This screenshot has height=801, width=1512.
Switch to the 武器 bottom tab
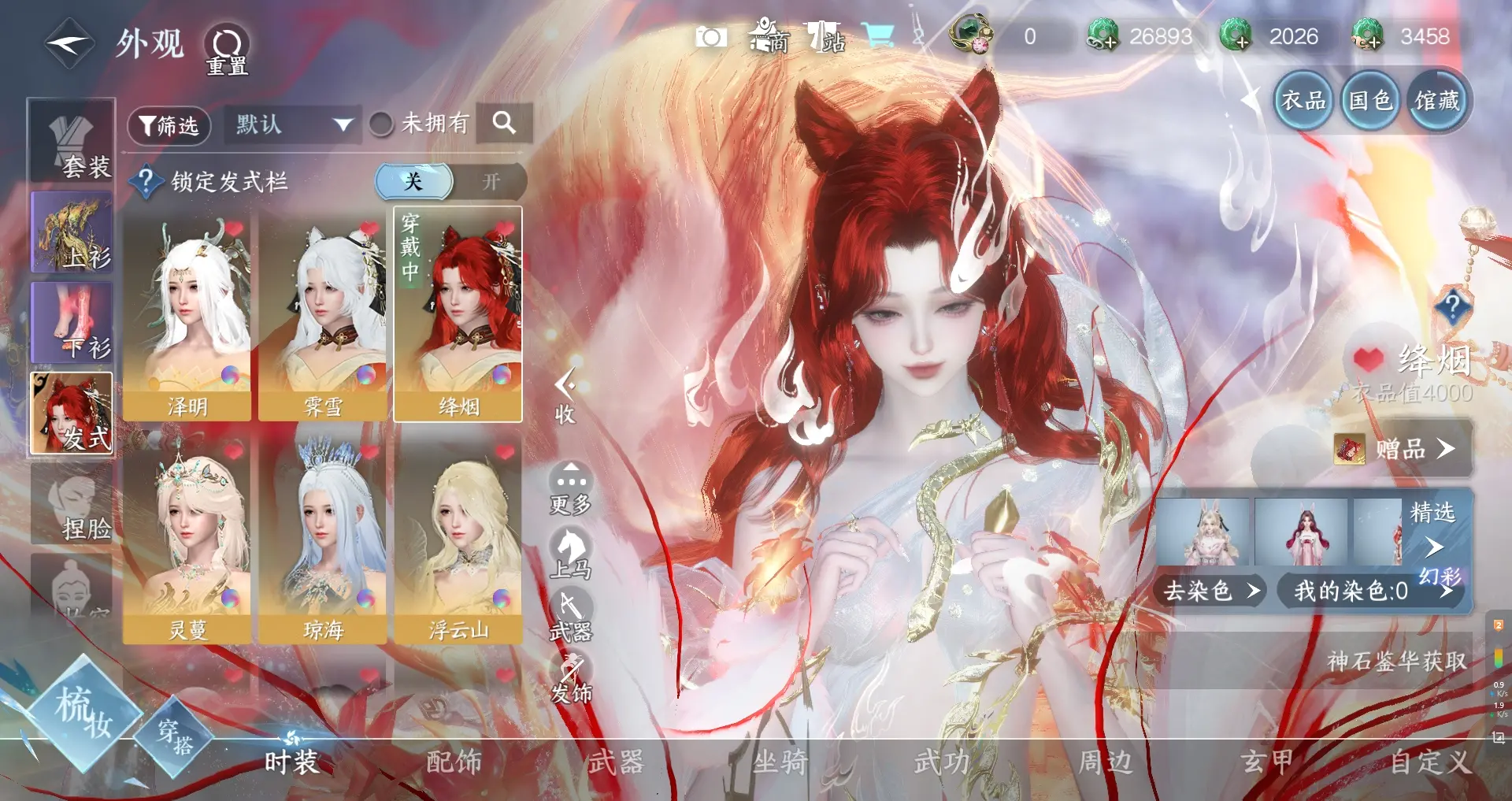point(616,762)
